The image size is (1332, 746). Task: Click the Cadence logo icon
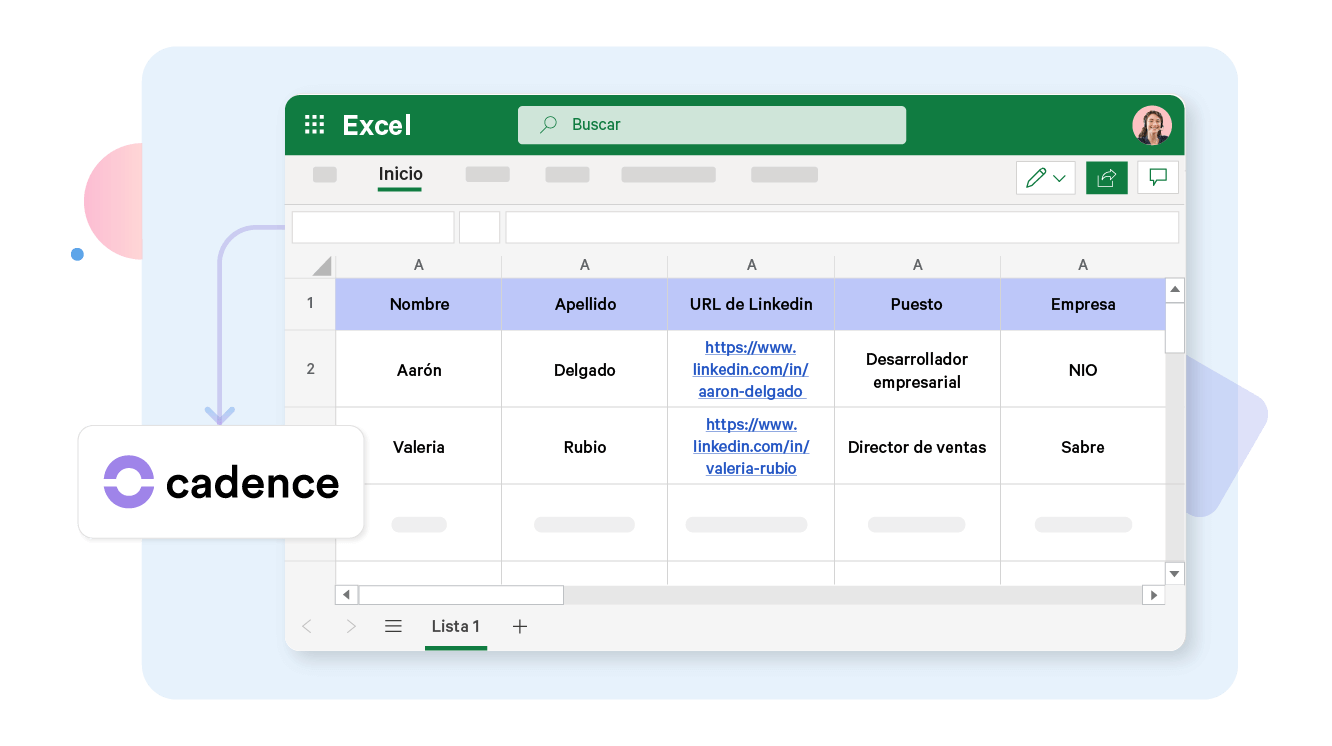[x=127, y=482]
